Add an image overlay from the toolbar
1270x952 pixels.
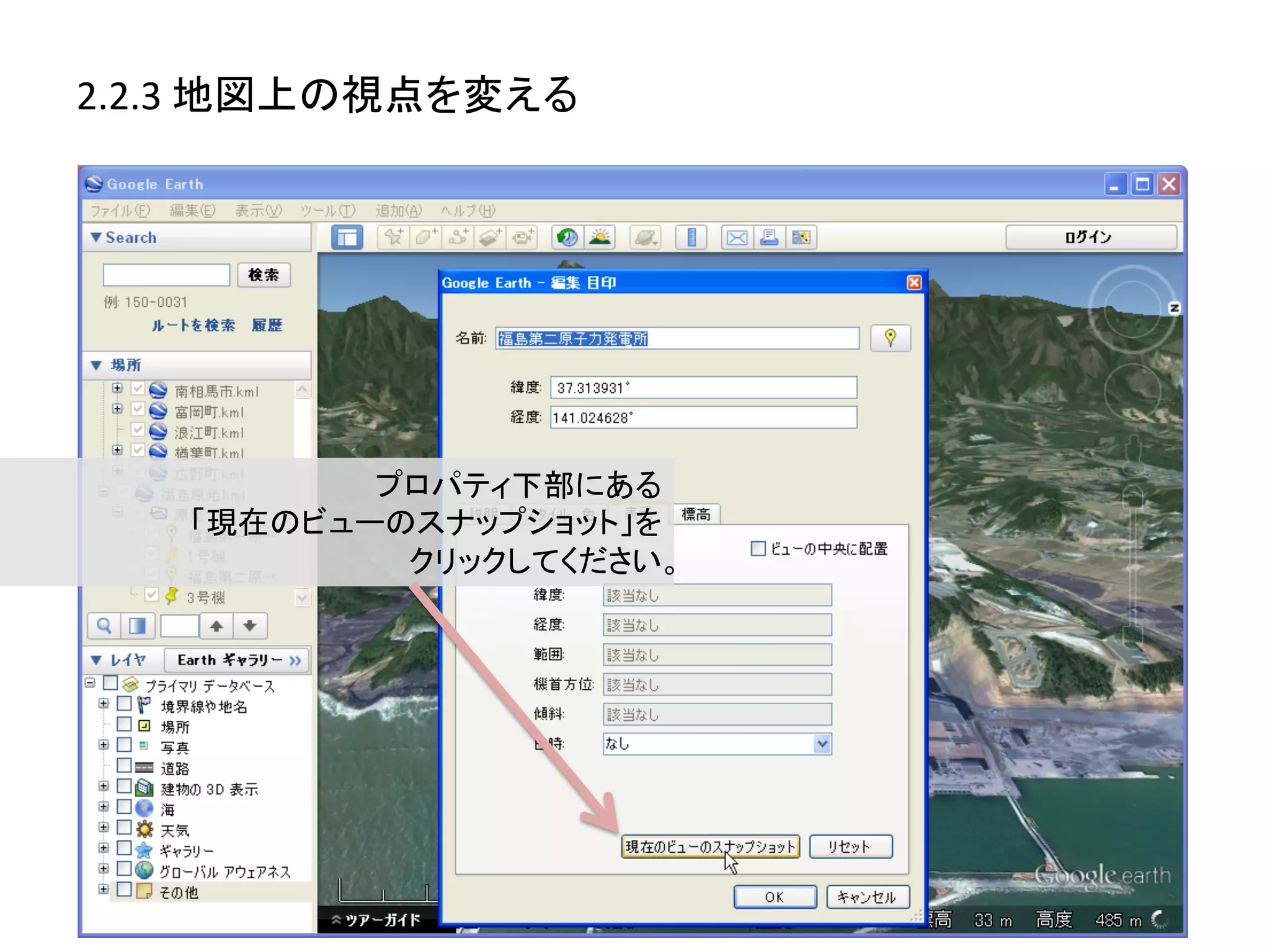(x=490, y=237)
